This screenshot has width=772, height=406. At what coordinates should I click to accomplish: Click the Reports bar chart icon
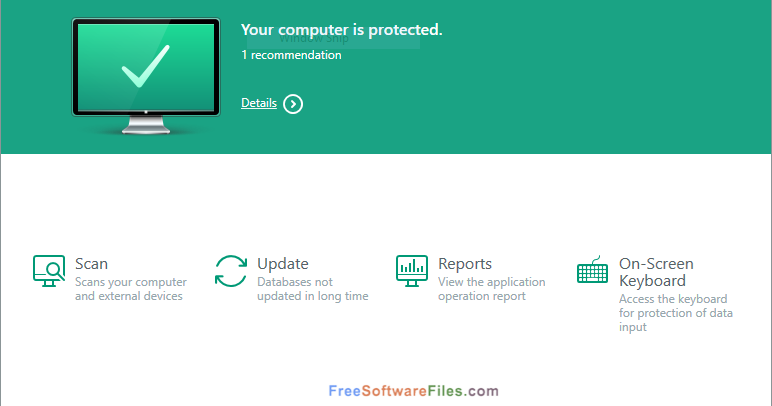[x=412, y=271]
